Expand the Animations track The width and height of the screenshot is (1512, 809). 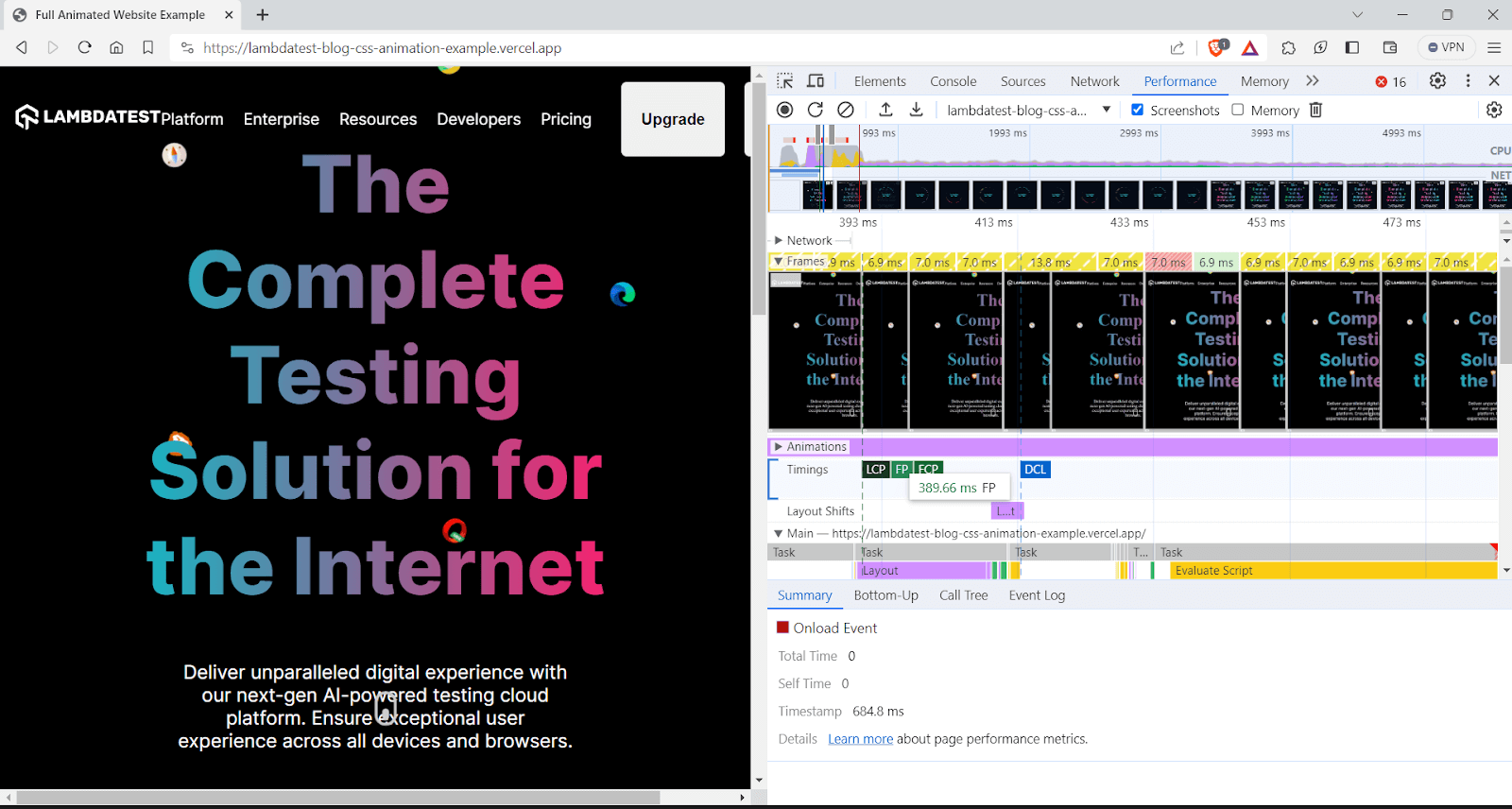pyautogui.click(x=779, y=447)
